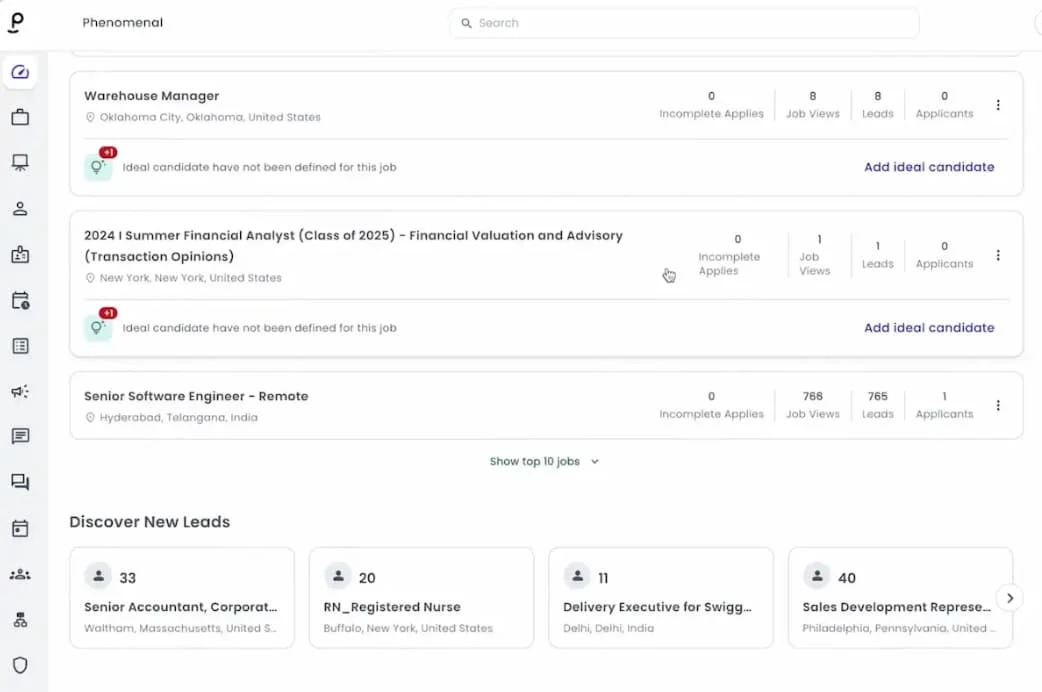Click Warehouse Manager 8 Leads stat
The image size is (1042, 692).
[878, 105]
